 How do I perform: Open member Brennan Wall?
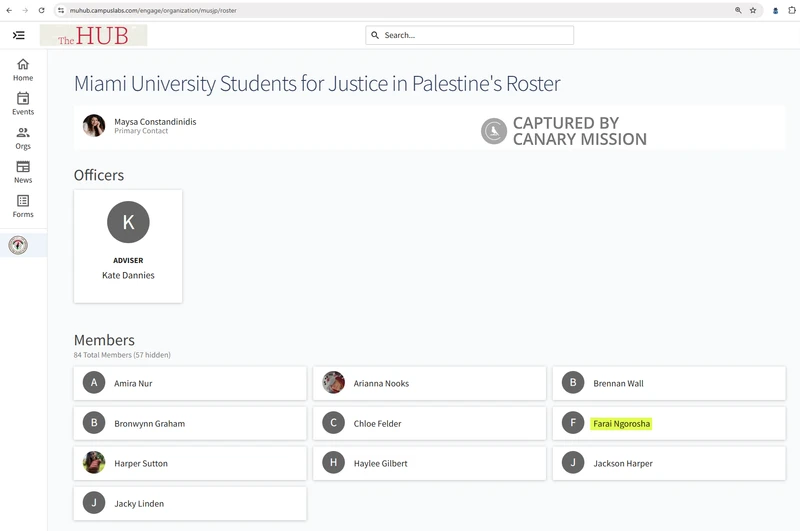(618, 383)
